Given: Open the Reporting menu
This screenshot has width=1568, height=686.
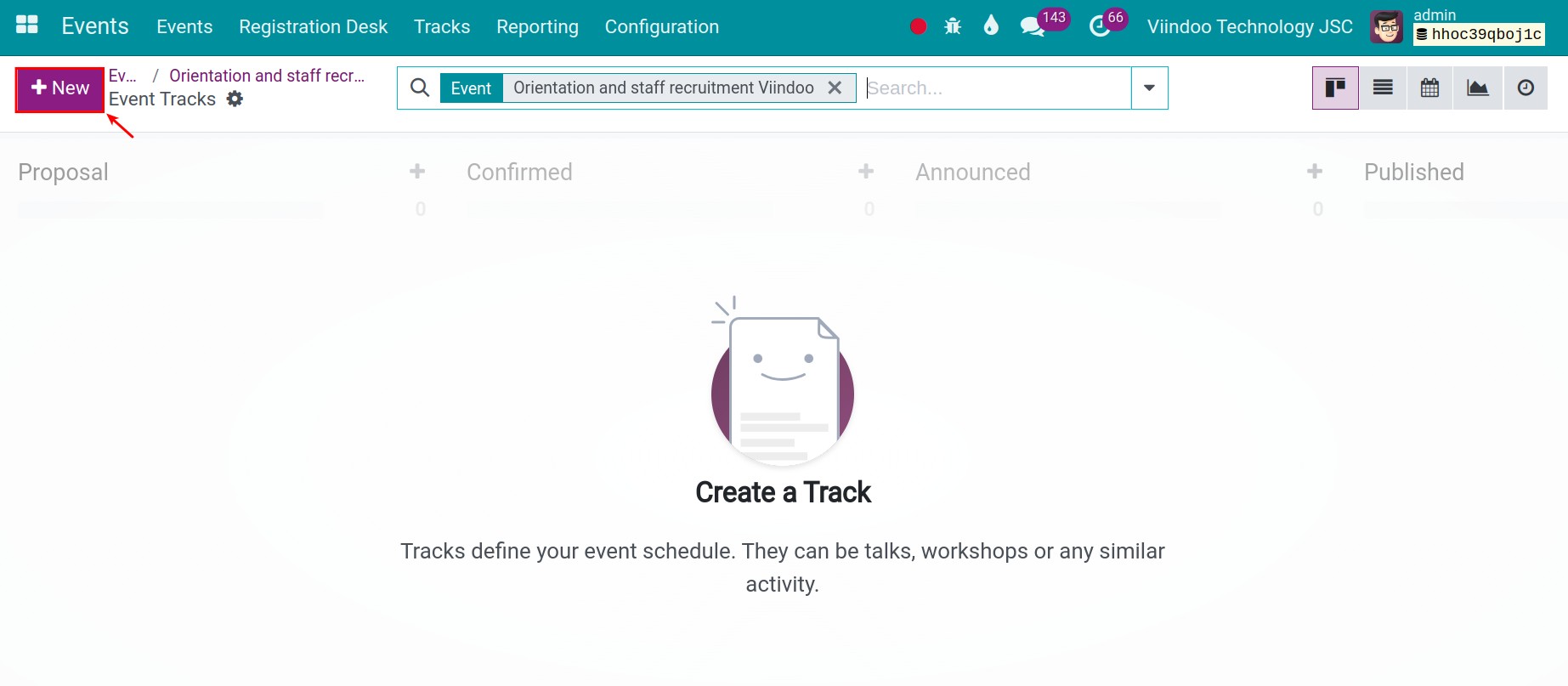Looking at the screenshot, I should [537, 26].
